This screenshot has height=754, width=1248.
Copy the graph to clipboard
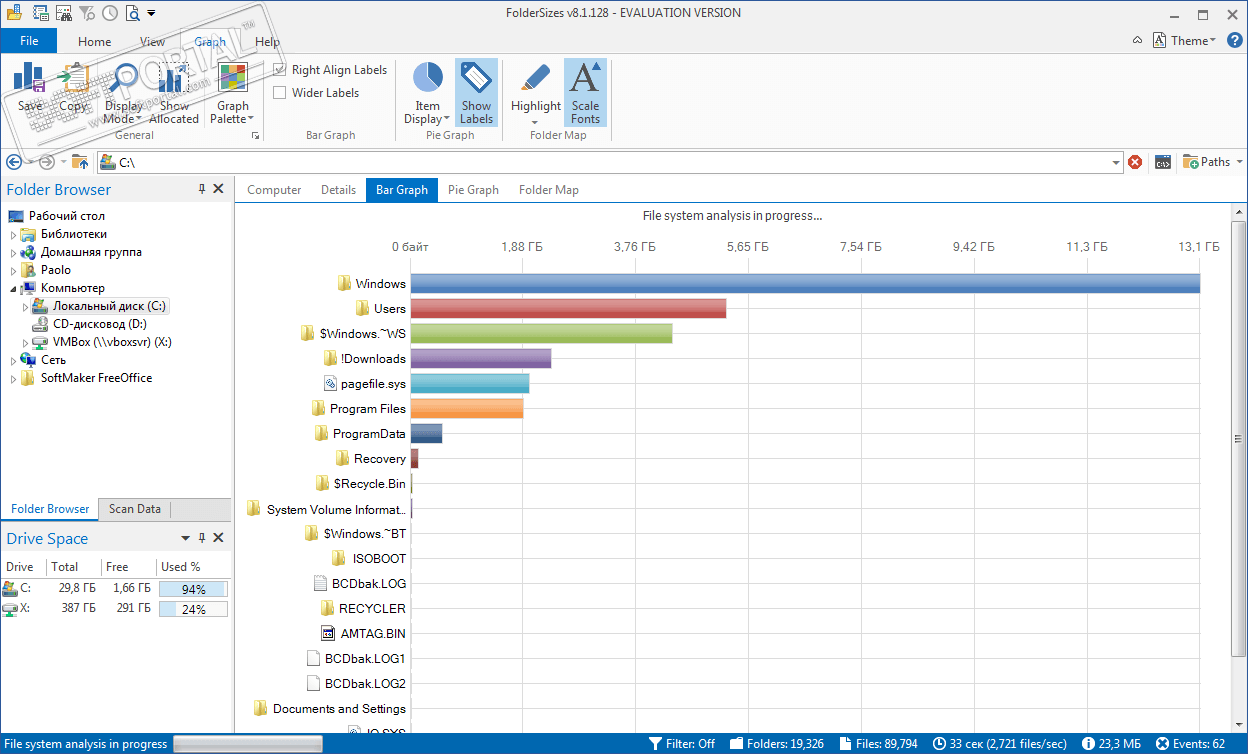point(74,78)
